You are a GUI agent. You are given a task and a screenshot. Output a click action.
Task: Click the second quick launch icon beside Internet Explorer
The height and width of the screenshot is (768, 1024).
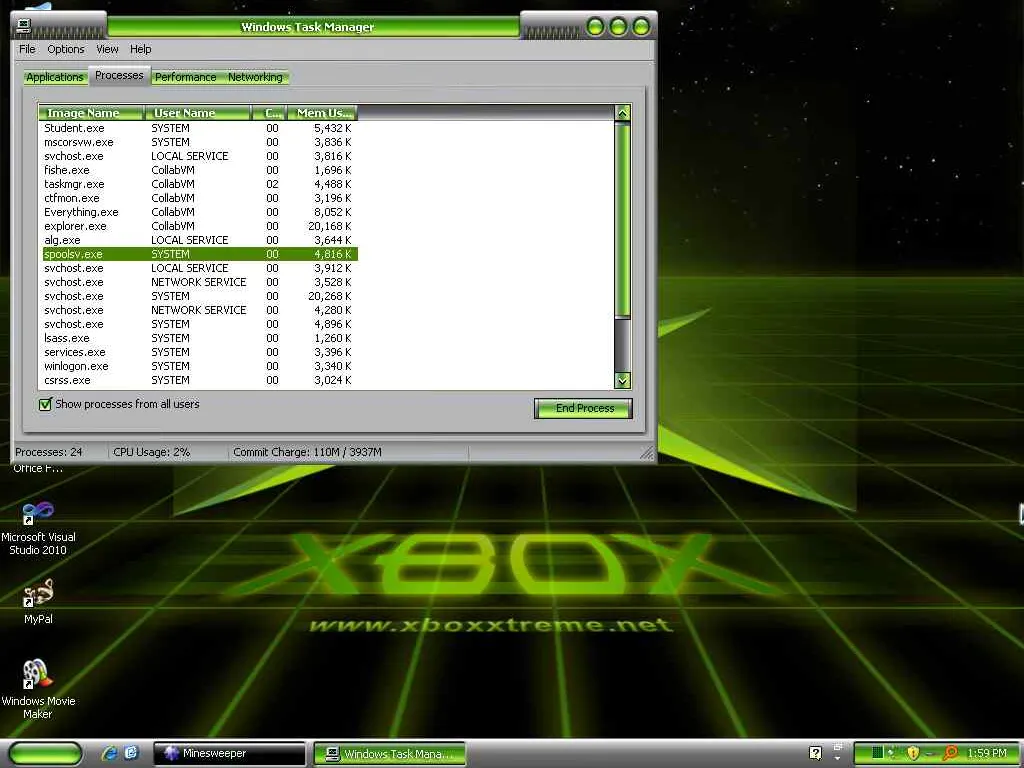(131, 753)
